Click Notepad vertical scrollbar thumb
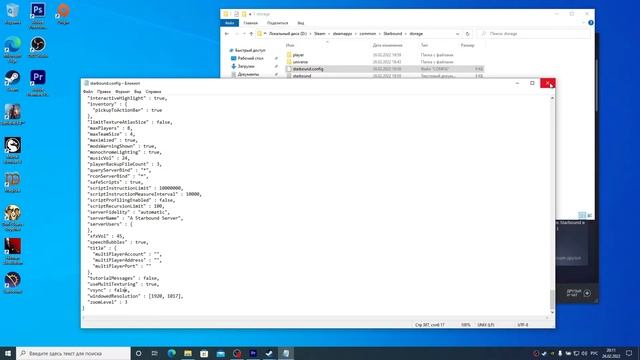The width and height of the screenshot is (640, 360). pyautogui.click(x=552, y=300)
